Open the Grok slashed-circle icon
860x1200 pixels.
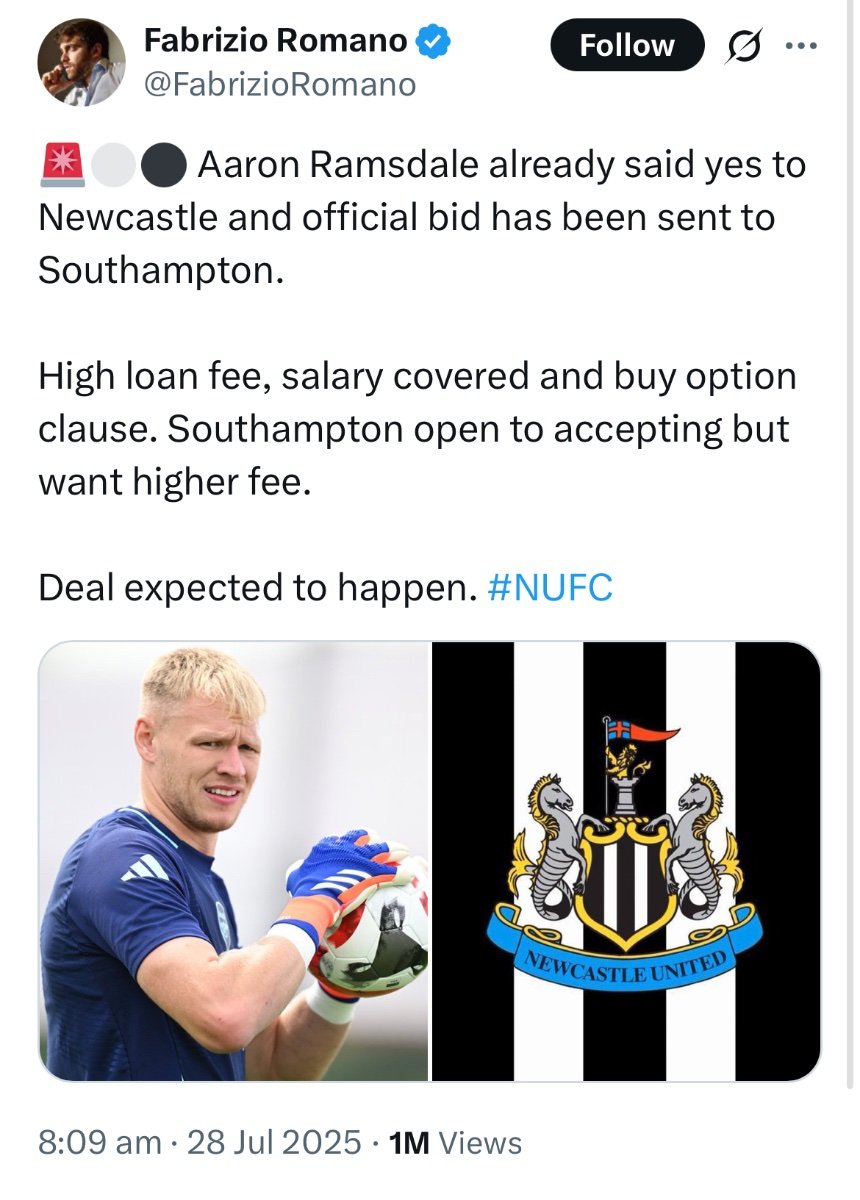coord(745,46)
